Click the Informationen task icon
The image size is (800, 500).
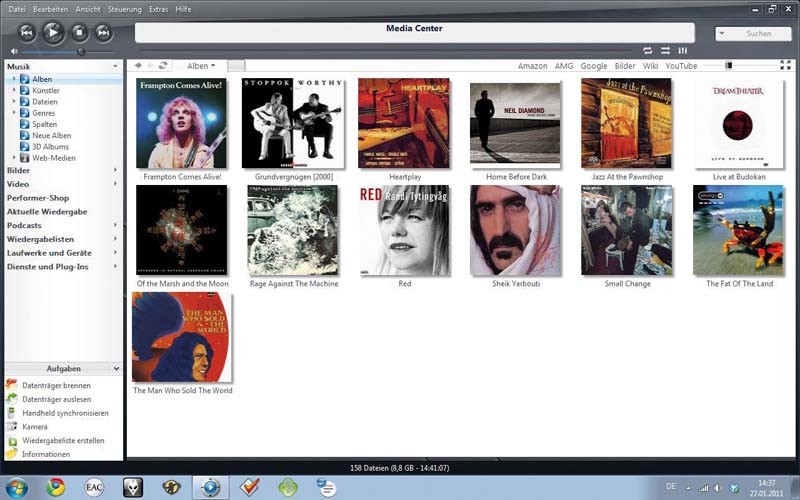tap(11, 454)
